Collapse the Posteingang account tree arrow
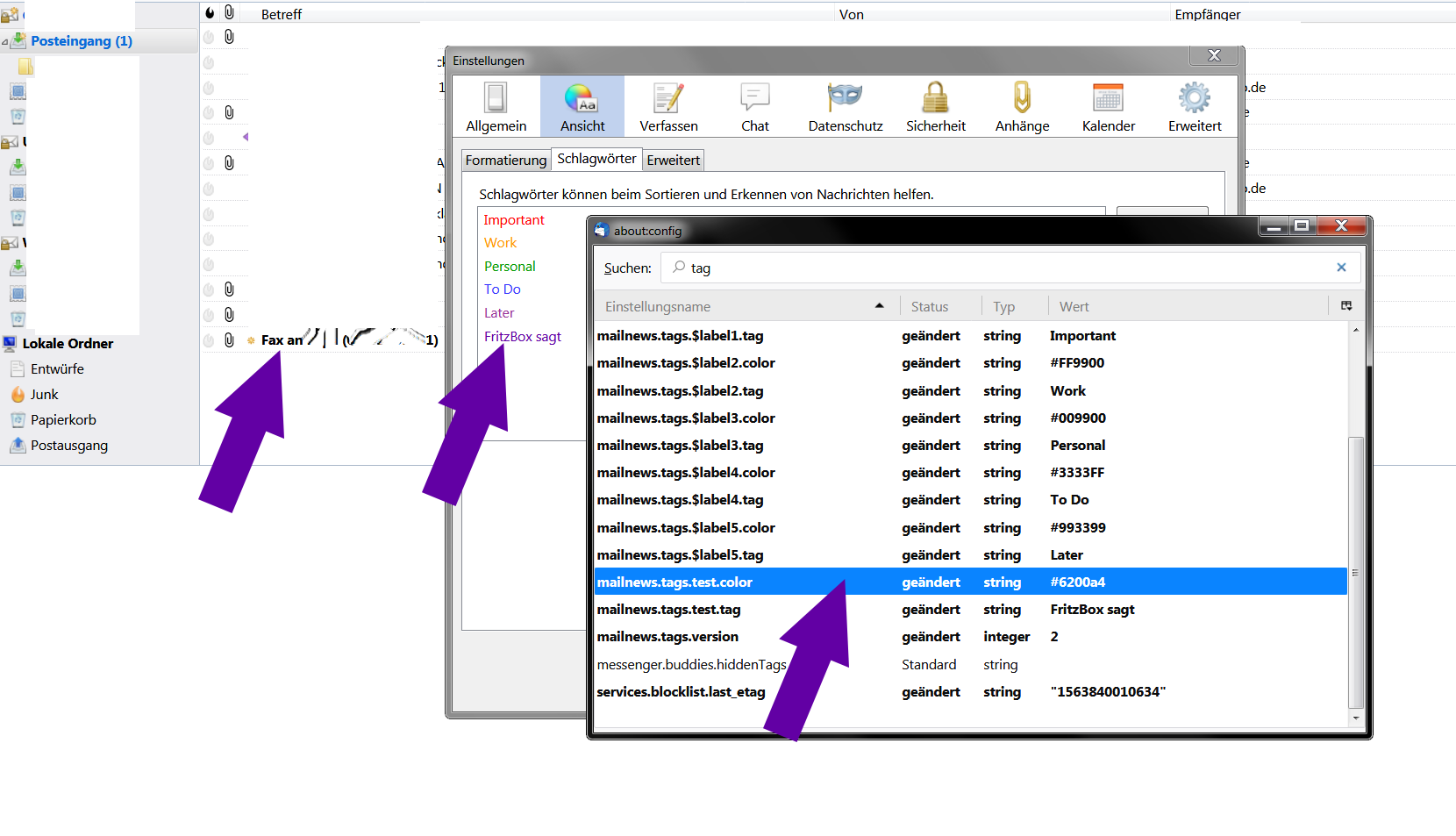 (x=5, y=41)
